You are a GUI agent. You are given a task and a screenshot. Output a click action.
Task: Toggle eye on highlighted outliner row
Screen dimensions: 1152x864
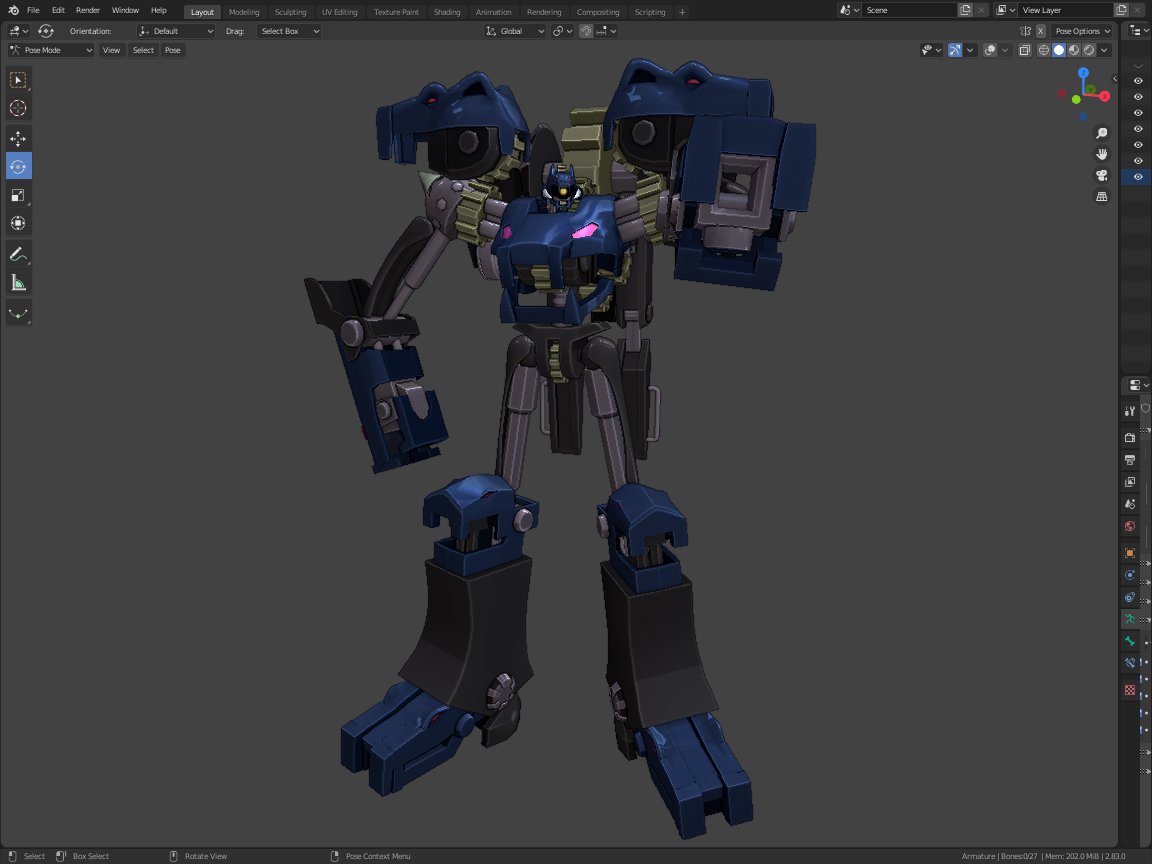coord(1138,177)
